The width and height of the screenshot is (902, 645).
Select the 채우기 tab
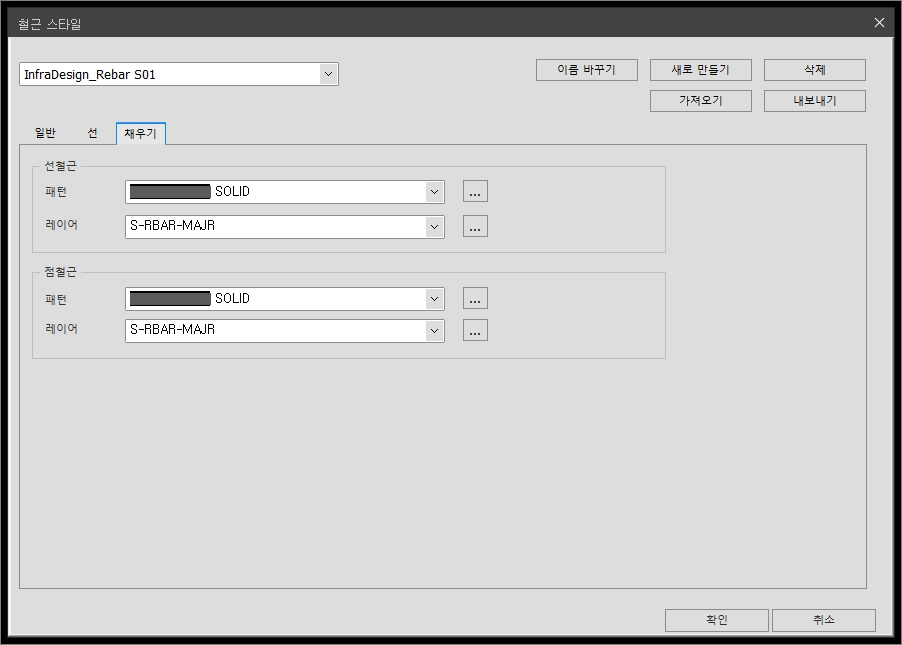[140, 133]
